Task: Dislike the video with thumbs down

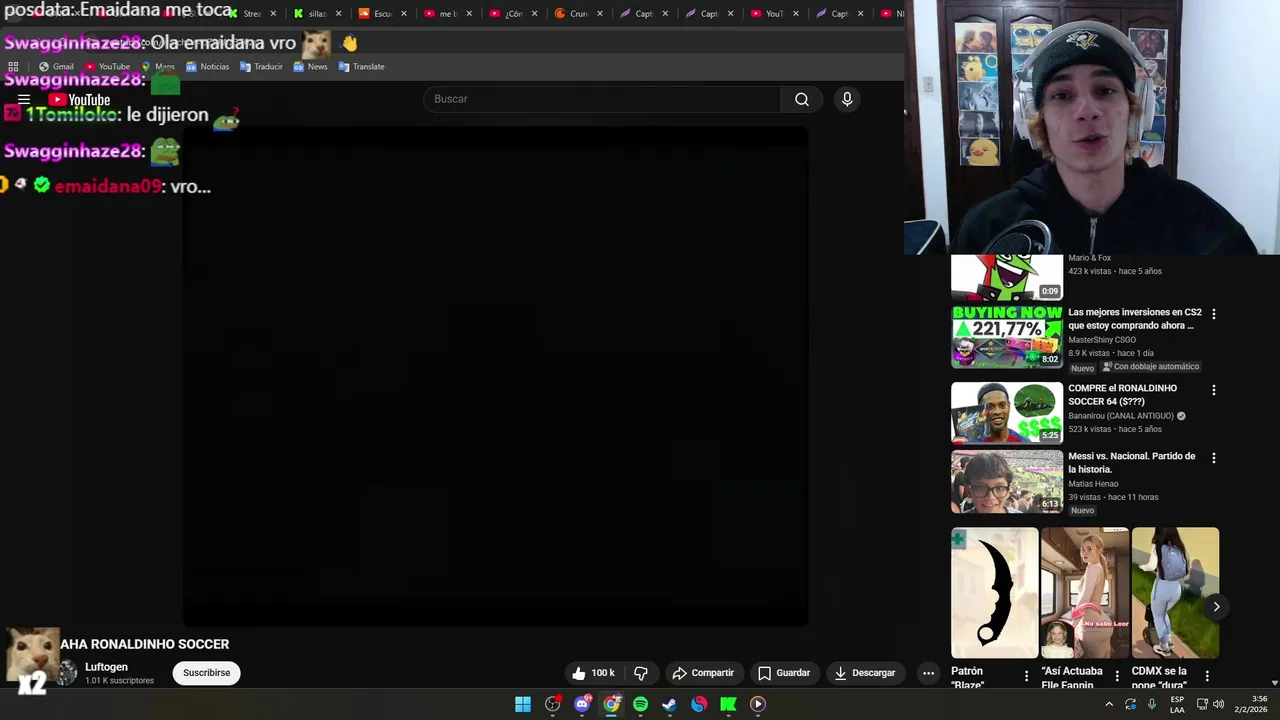Action: tap(641, 673)
